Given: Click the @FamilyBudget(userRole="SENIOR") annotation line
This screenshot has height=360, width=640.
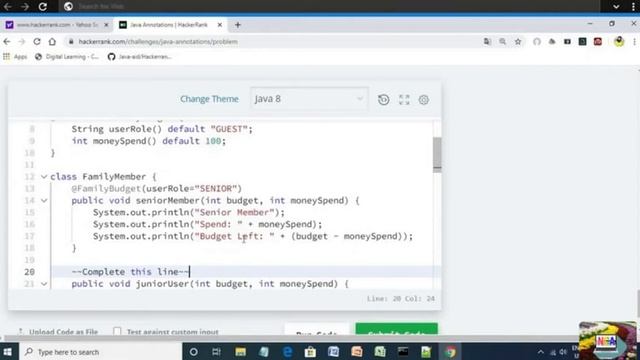Looking at the screenshot, I should point(157,189).
